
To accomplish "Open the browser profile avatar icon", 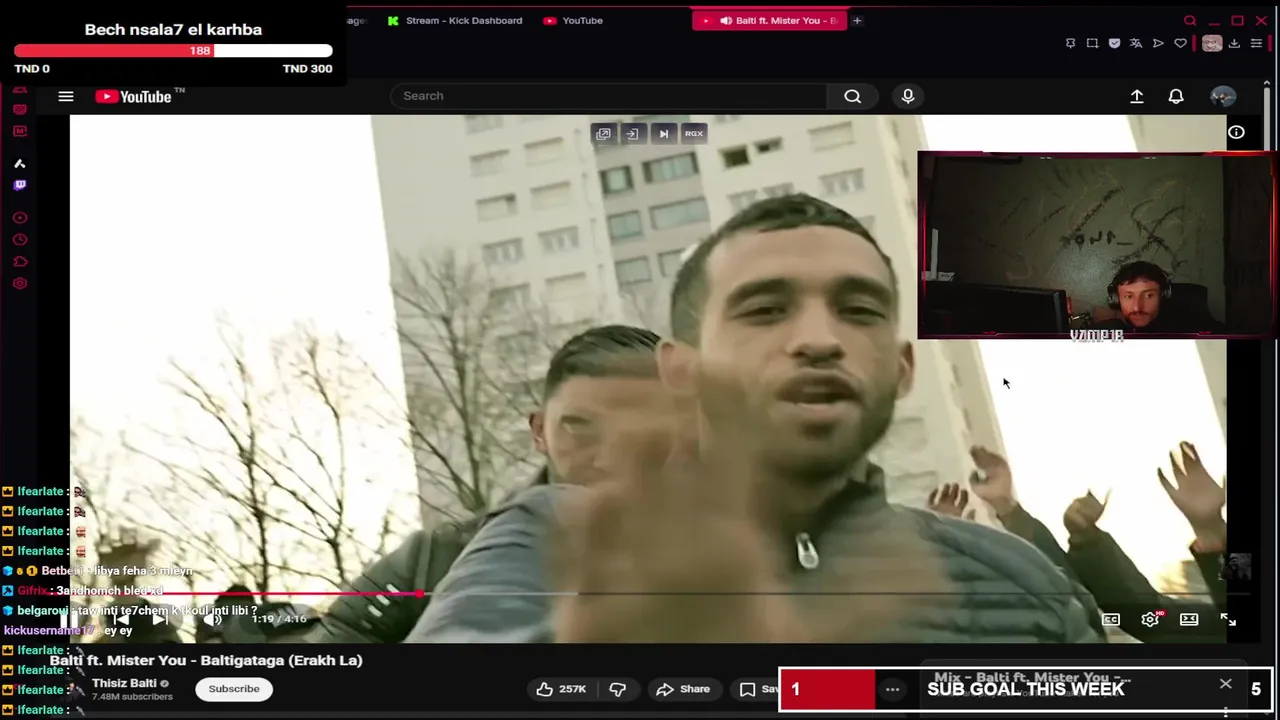I will [x=1212, y=43].
